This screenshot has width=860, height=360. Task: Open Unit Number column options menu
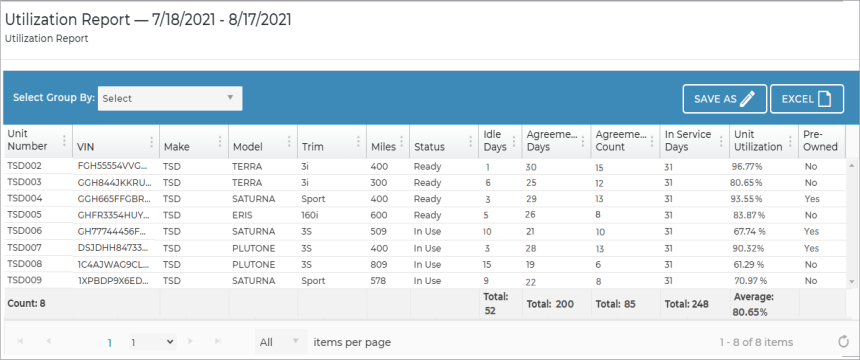[64, 141]
